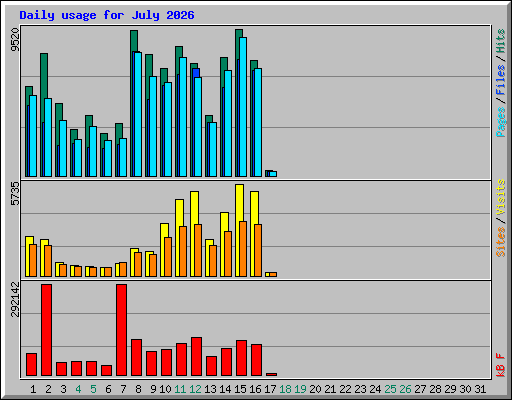Click the red KB bar for day 12
The height and width of the screenshot is (400, 512).
point(197,357)
